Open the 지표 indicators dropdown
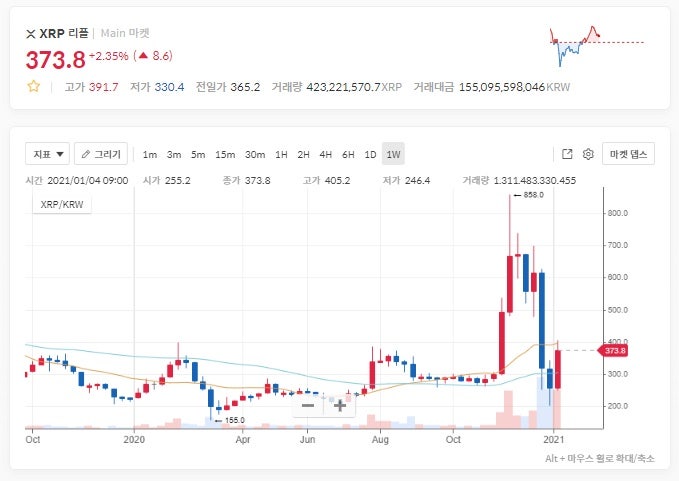Viewport: 679px width, 481px height. click(x=47, y=154)
